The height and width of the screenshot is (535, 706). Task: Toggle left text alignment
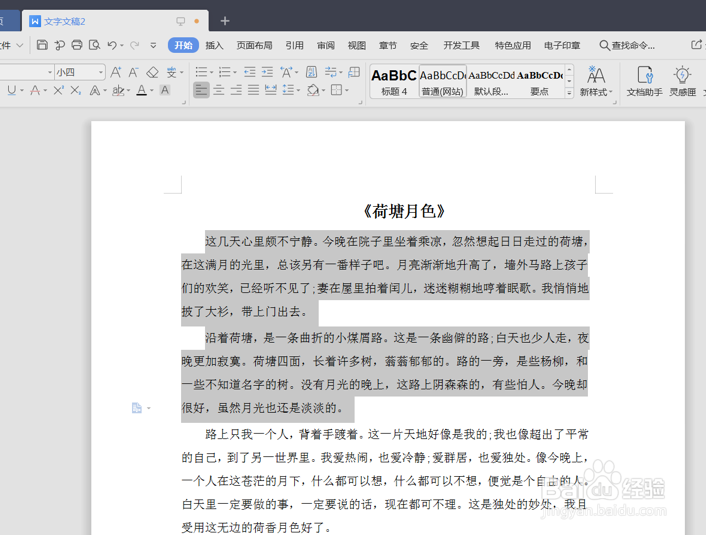[x=201, y=90]
